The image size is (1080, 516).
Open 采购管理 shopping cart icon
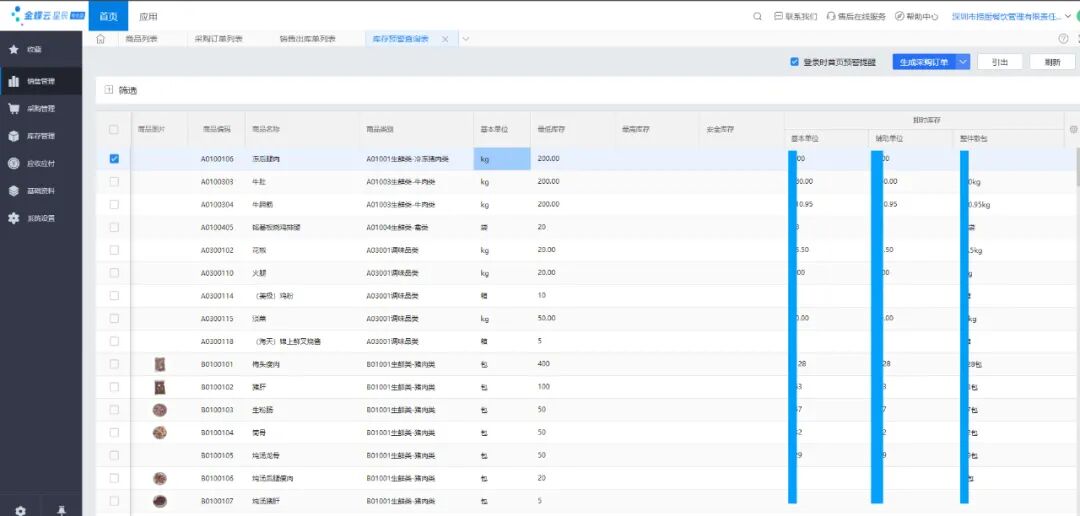[x=13, y=108]
